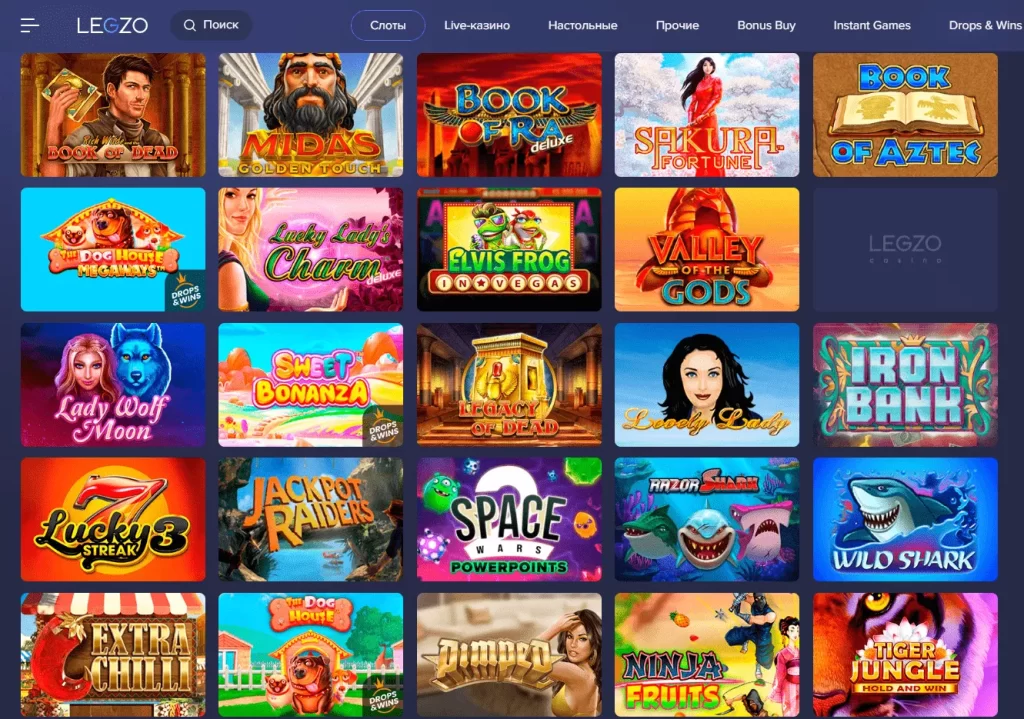Select the Razor Shark game tile

point(707,519)
